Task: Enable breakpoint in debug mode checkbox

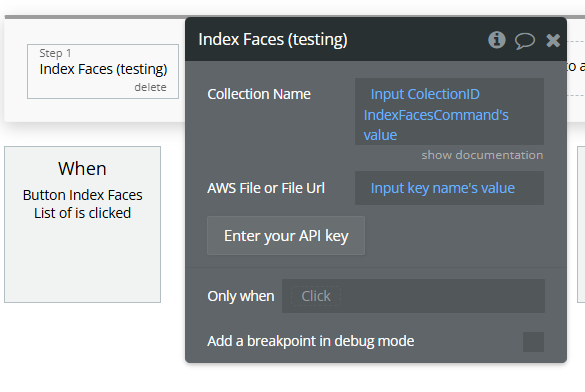Action: (x=533, y=342)
